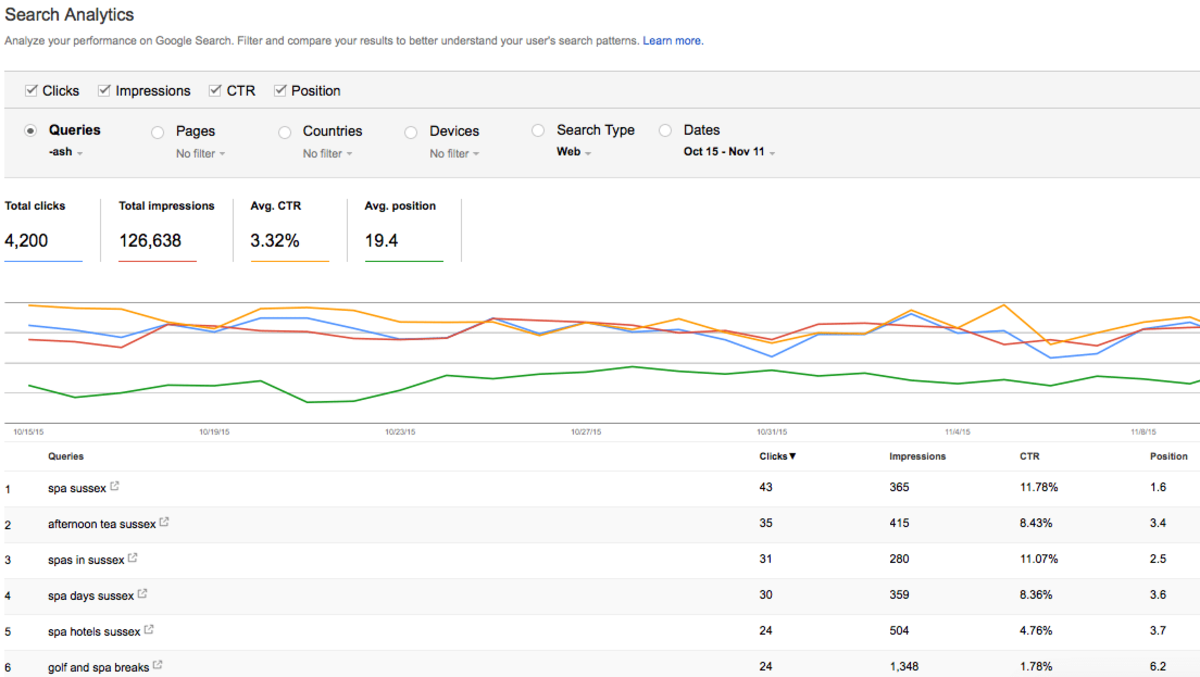Click the Learn more link
The image size is (1200, 677).
pos(672,41)
